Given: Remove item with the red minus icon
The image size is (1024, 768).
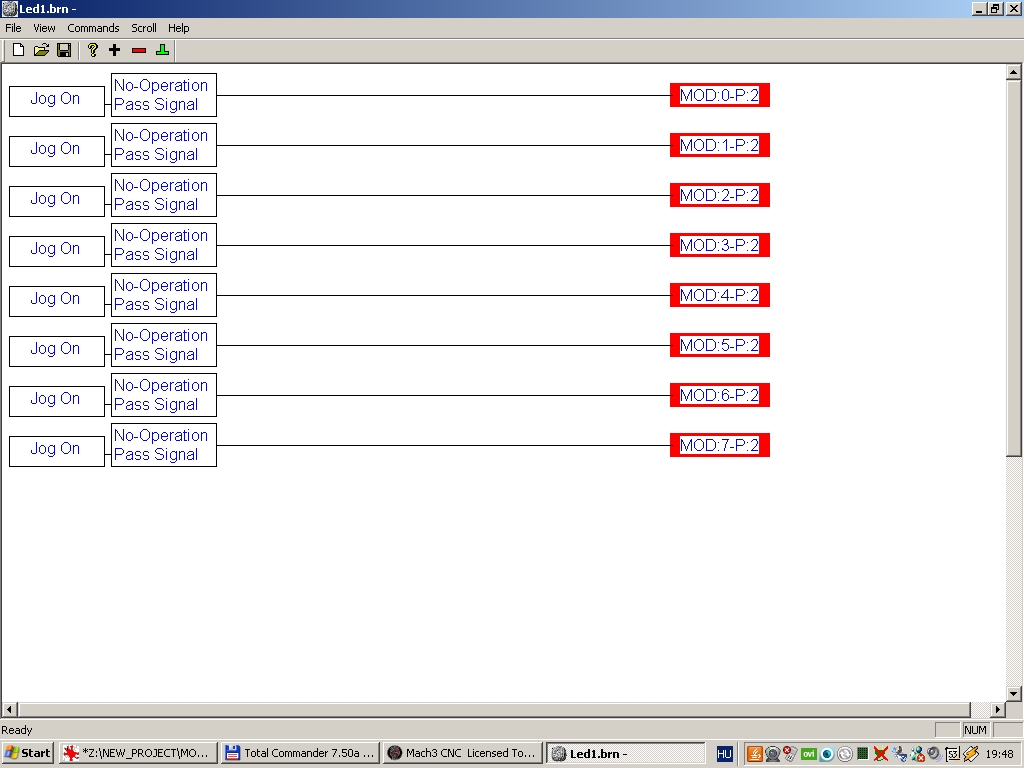Looking at the screenshot, I should click(x=139, y=50).
